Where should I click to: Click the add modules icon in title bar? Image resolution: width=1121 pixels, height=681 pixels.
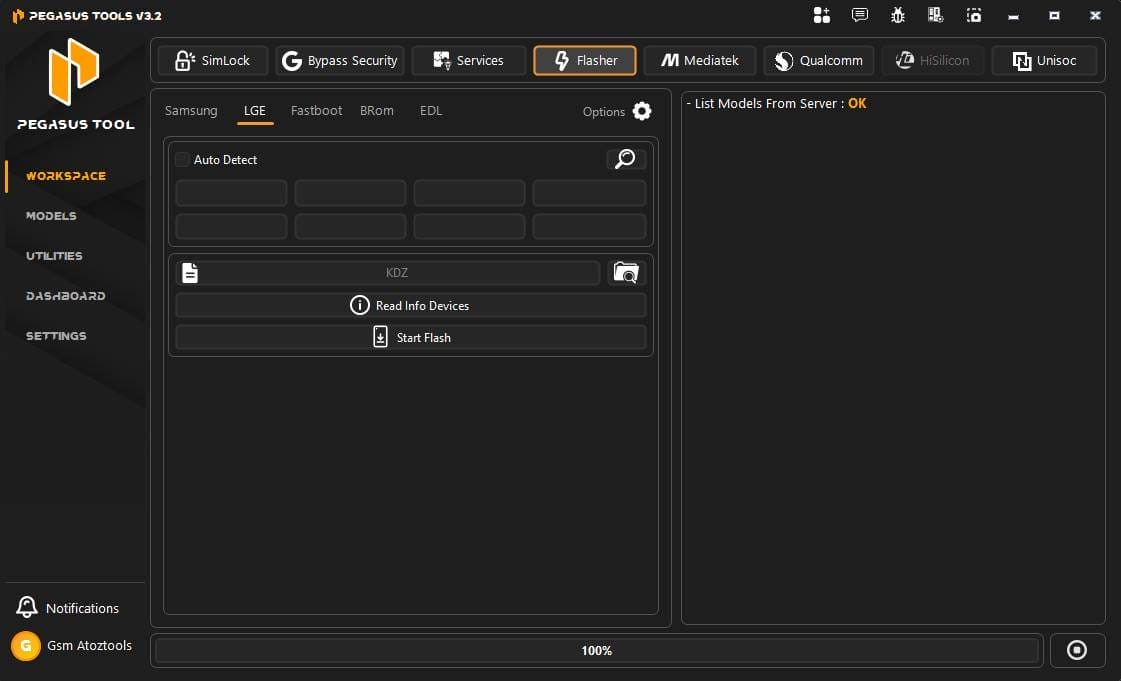click(821, 15)
